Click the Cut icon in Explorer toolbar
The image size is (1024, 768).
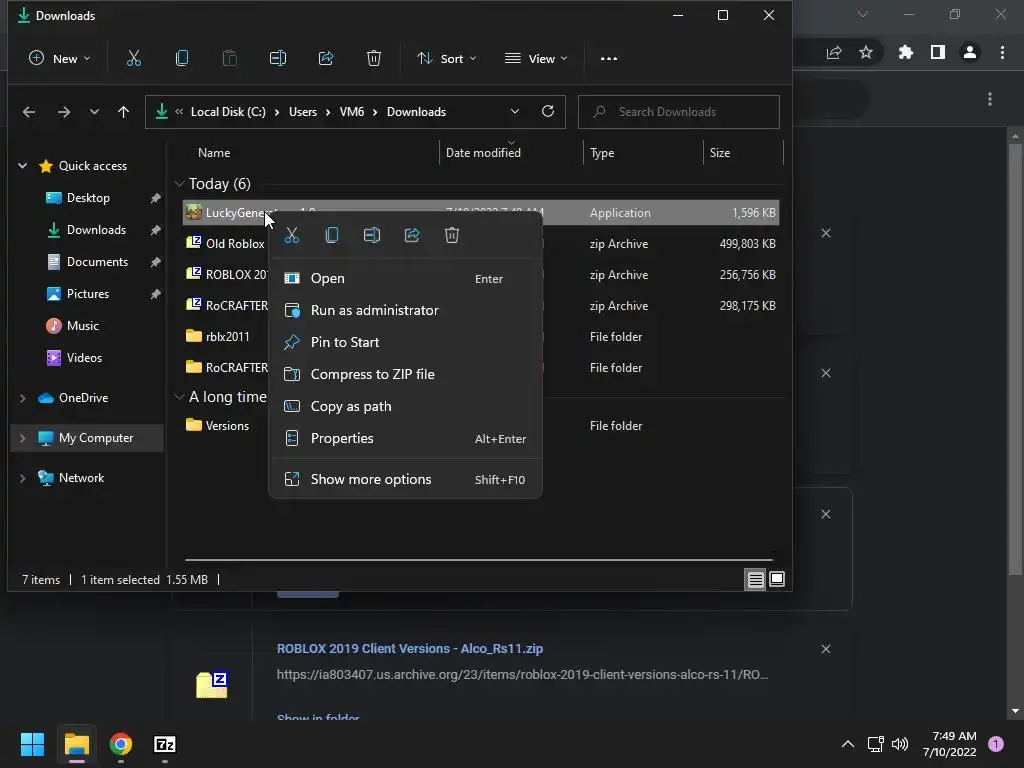coord(134,59)
